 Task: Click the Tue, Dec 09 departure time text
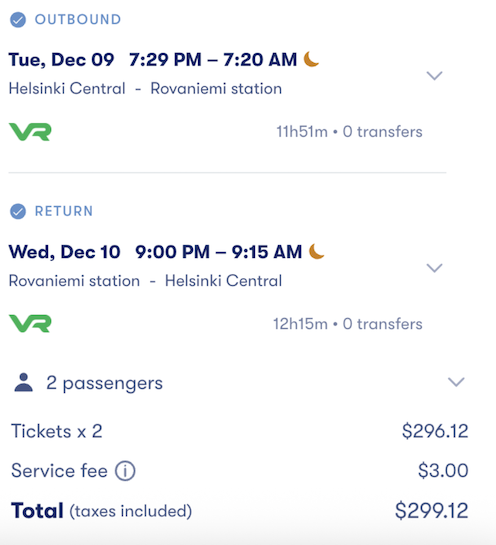pyautogui.click(x=153, y=59)
